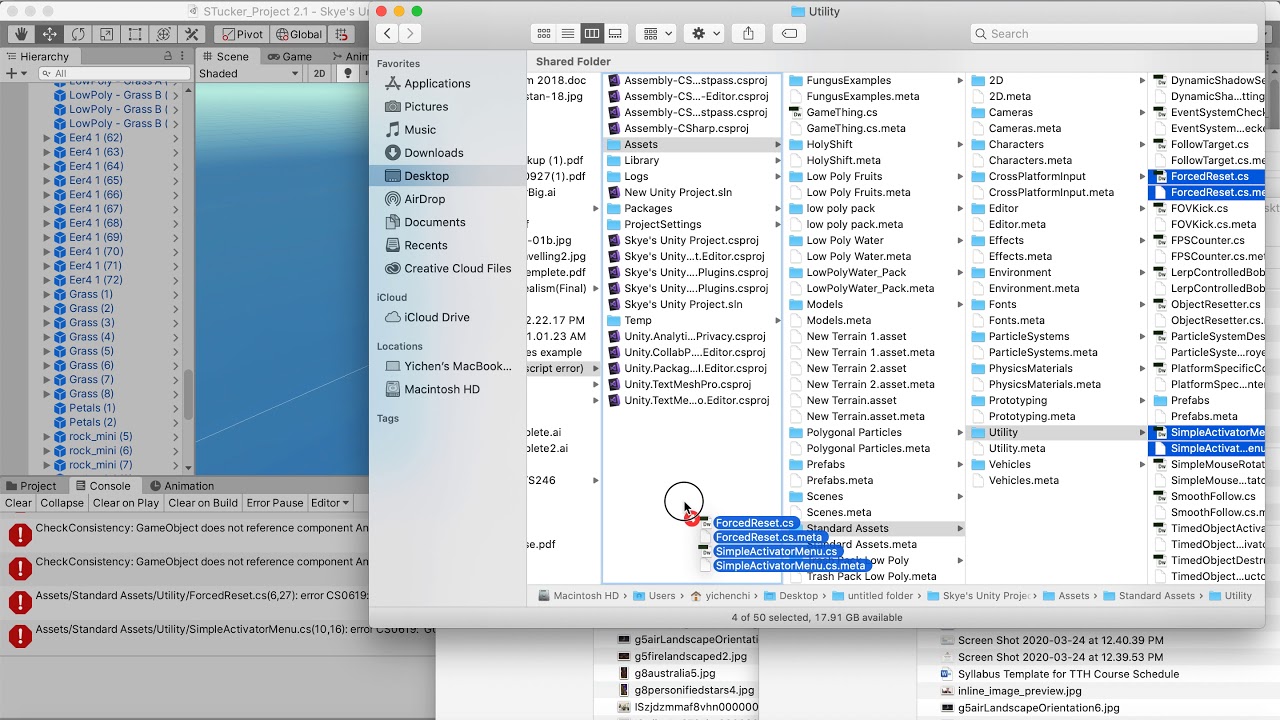Select the Rect tool in Unity toolbar
This screenshot has width=1280, height=720.
[x=135, y=34]
